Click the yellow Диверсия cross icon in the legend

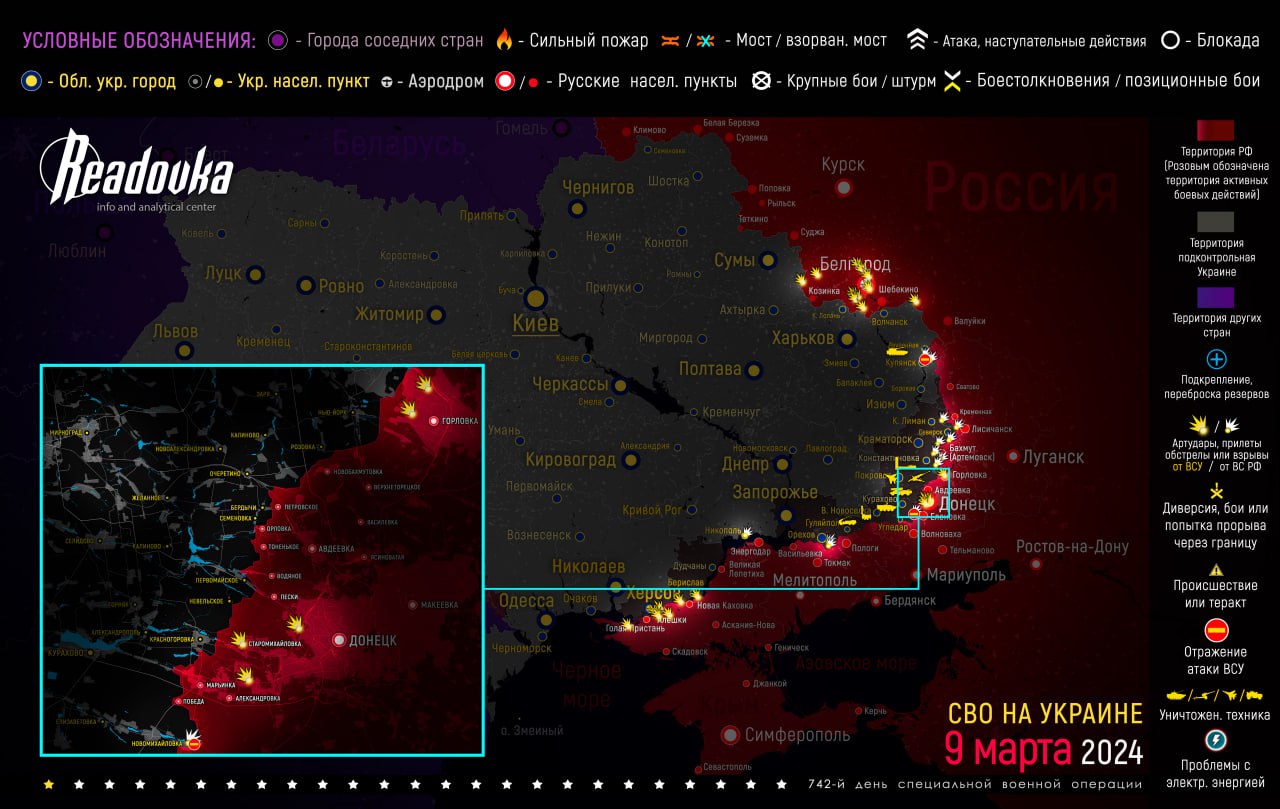click(x=1216, y=490)
